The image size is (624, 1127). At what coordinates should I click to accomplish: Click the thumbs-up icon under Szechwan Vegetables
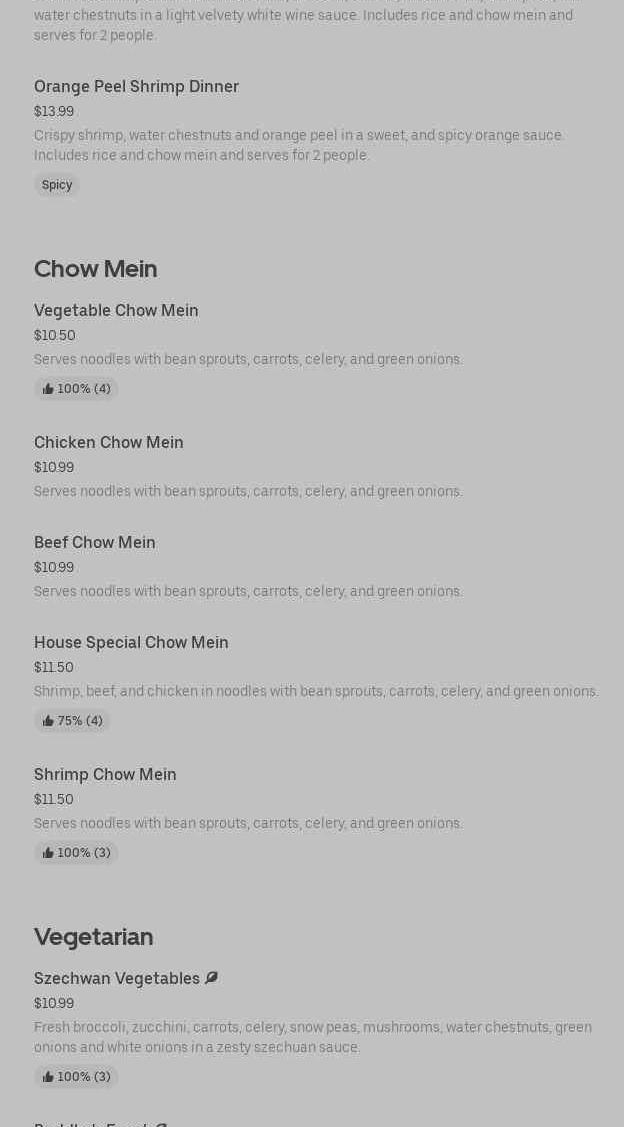pos(48,1077)
